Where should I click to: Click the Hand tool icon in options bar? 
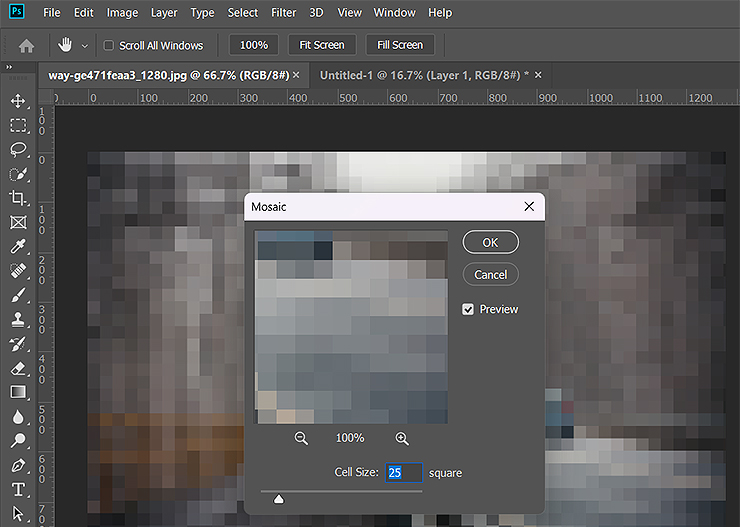[x=65, y=45]
